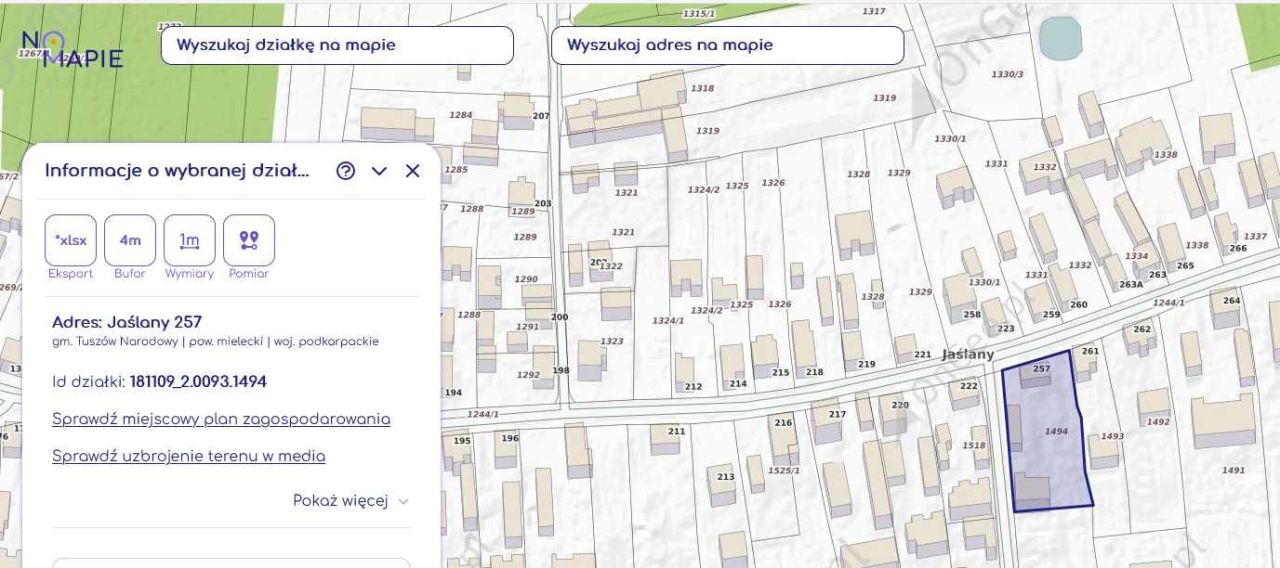This screenshot has height=568, width=1280.
Task: Click the Jaślany street label
Action: (967, 354)
